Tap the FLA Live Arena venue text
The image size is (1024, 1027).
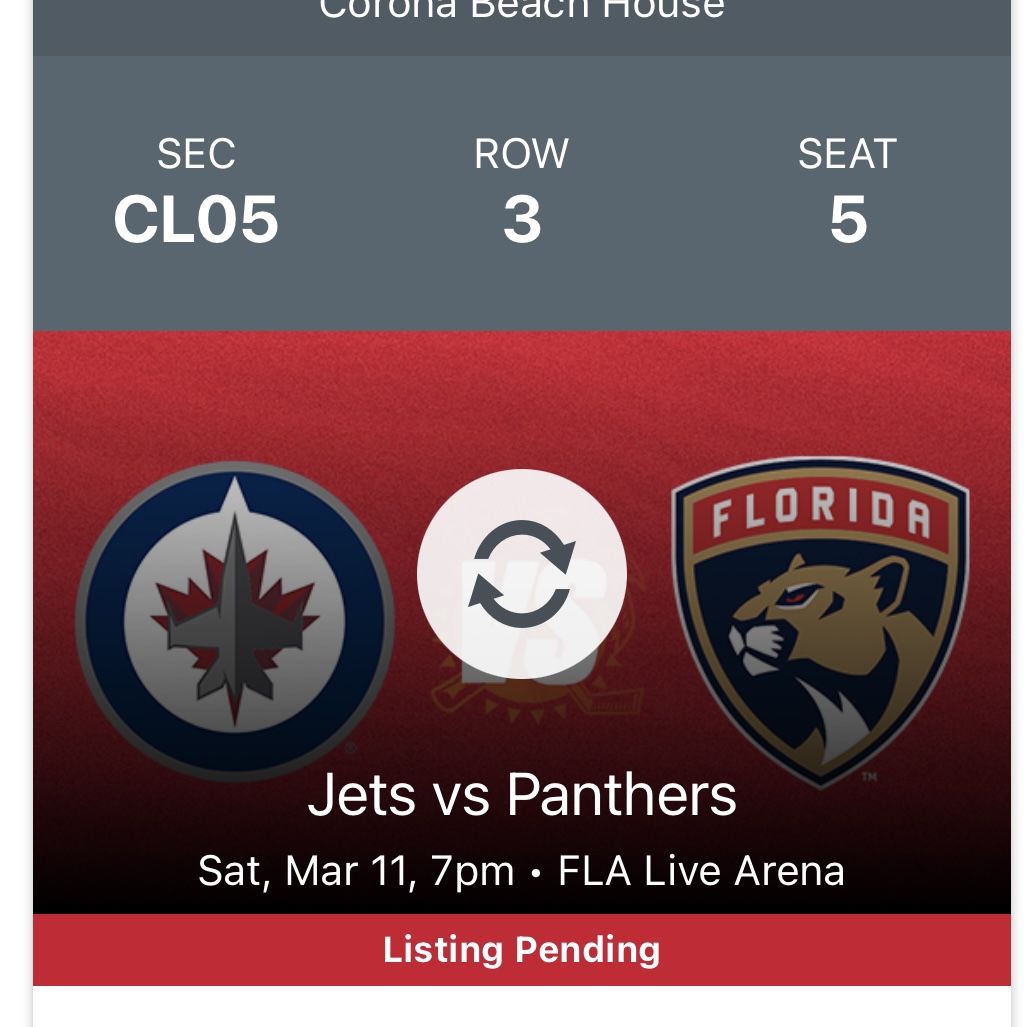coord(701,871)
